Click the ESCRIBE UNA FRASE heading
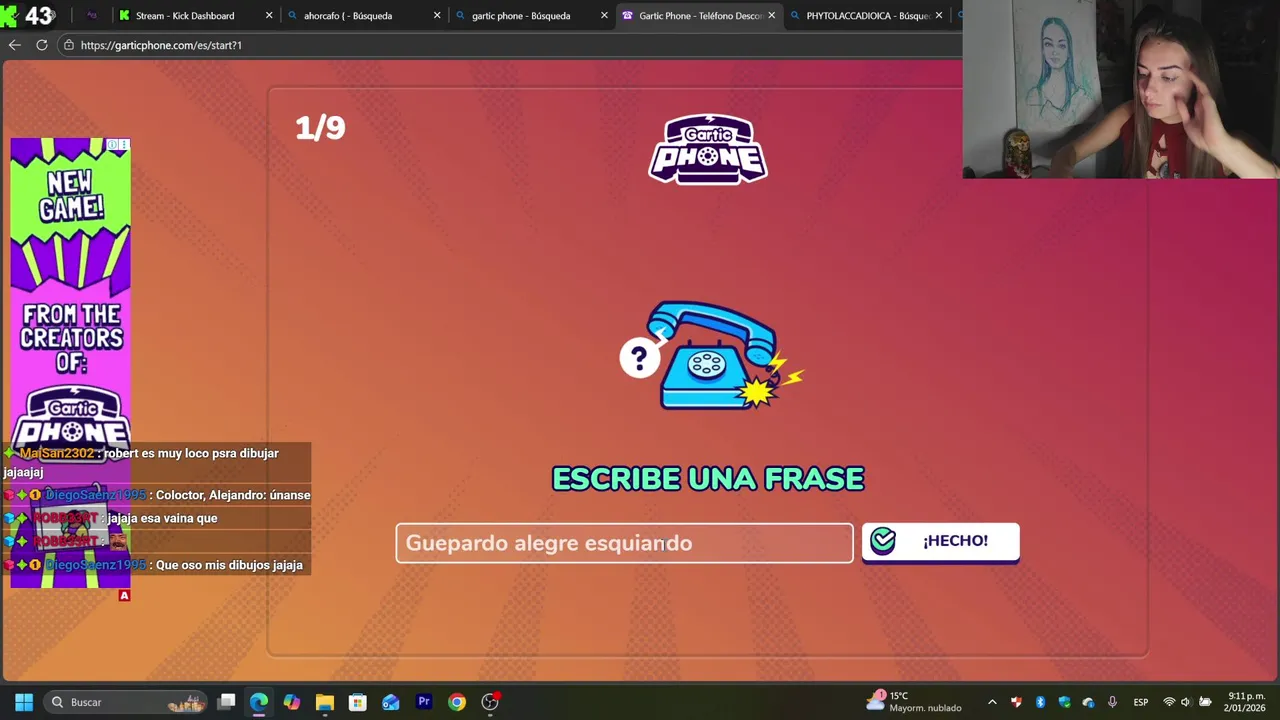Screen dimensions: 1280x720 (x=708, y=479)
